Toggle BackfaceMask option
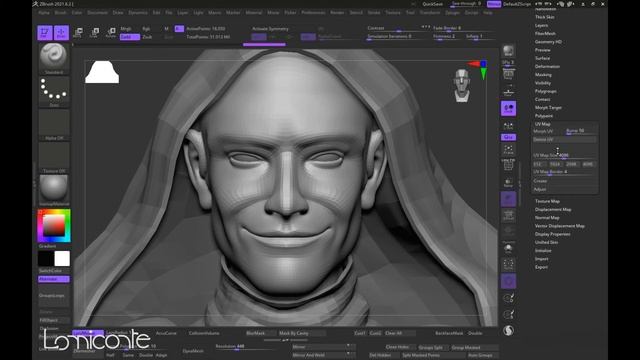Viewport: 640px width, 360px height. pos(449,333)
